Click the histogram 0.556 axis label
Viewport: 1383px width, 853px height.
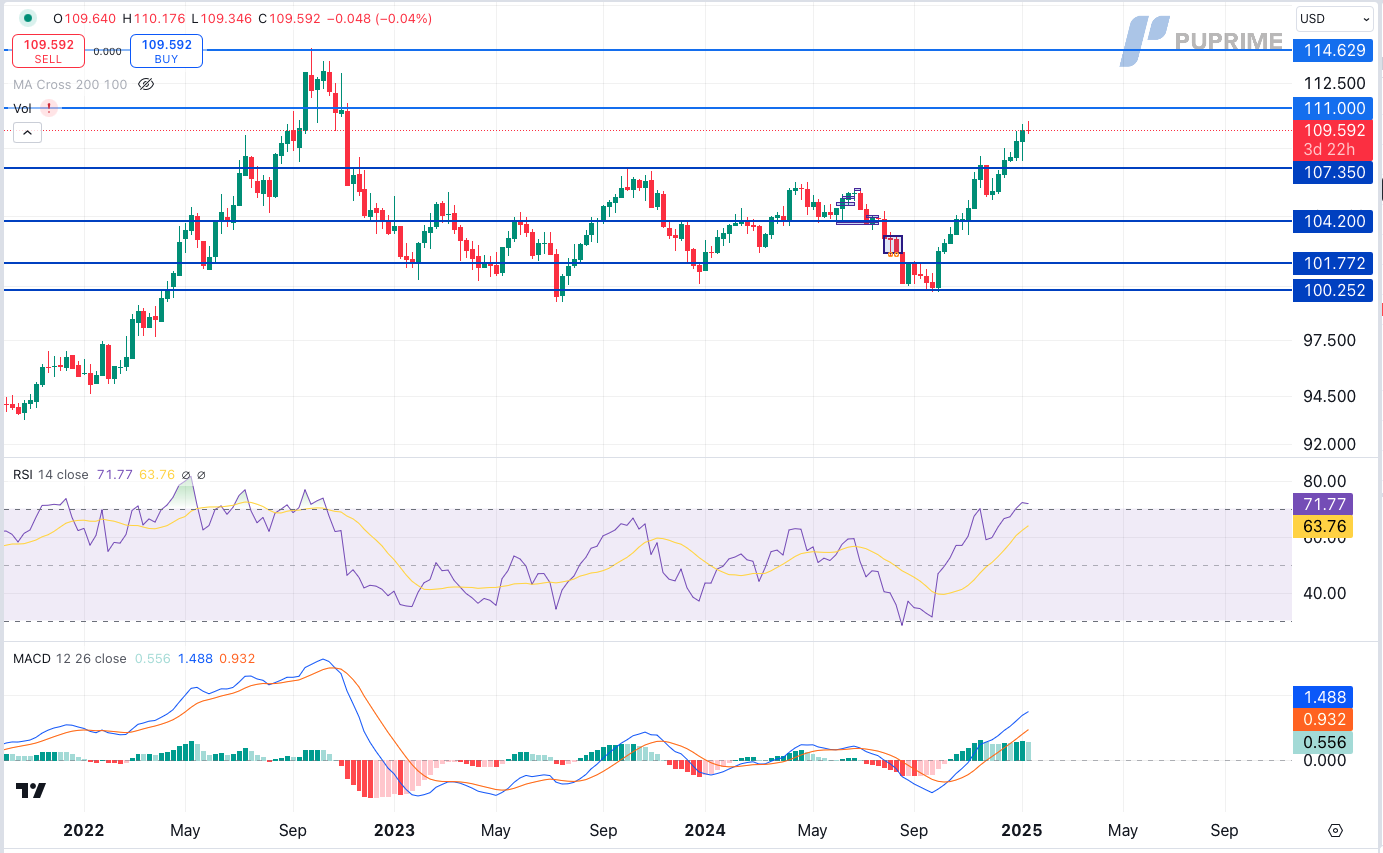click(1323, 743)
